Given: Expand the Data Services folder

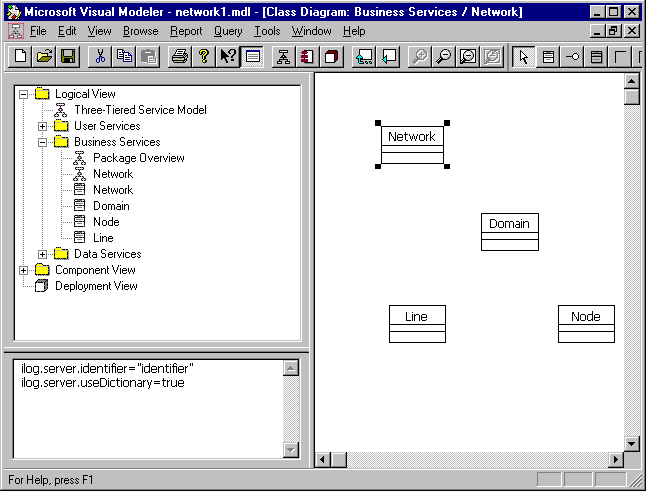Looking at the screenshot, I should [42, 254].
